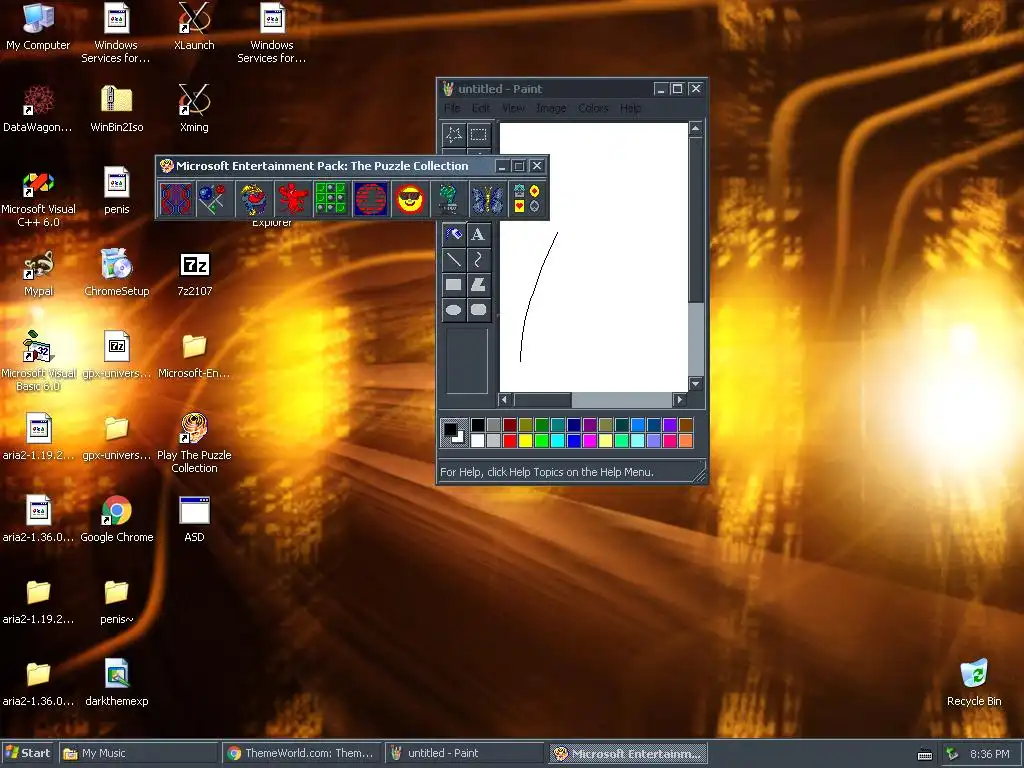Switch to My Music taskbar button
Image resolution: width=1024 pixels, height=768 pixels.
[x=138, y=753]
